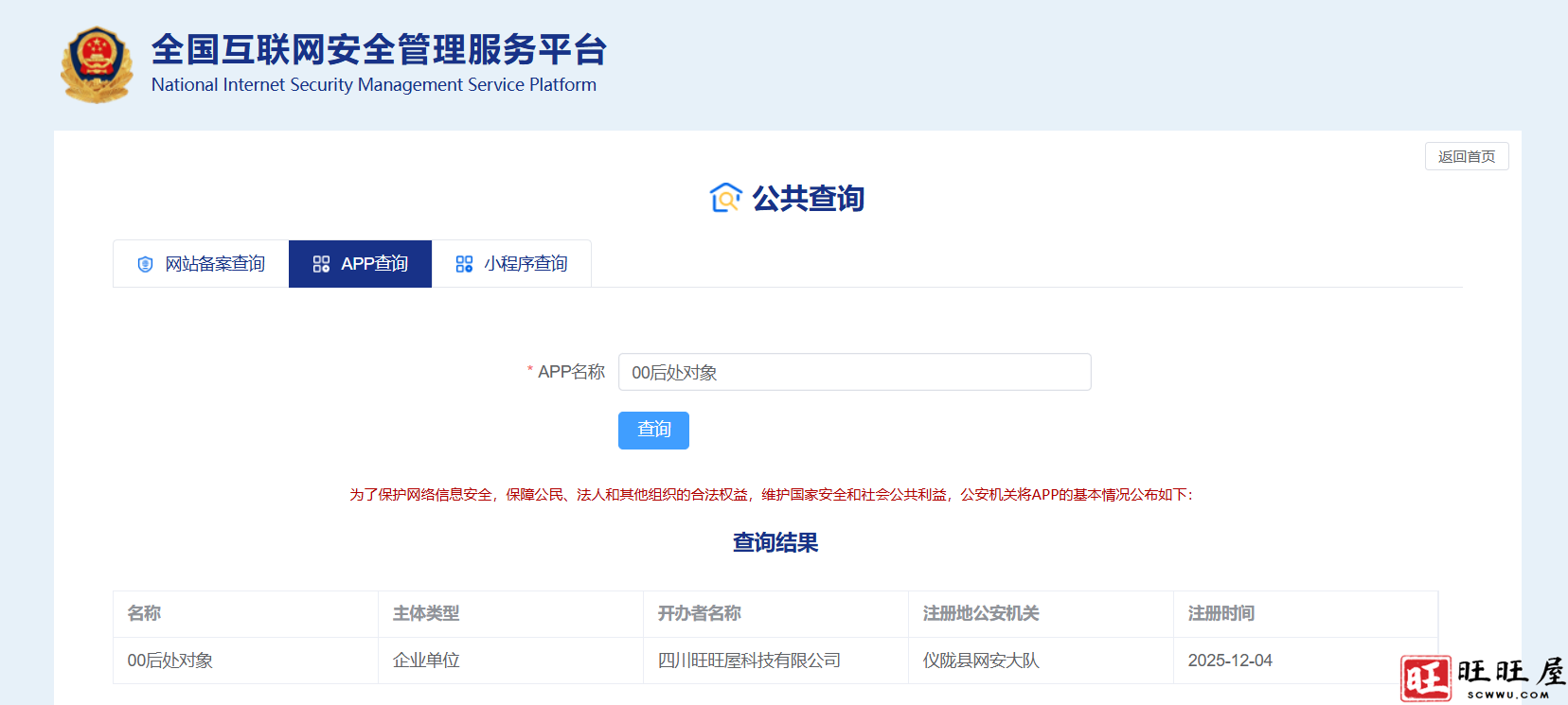The height and width of the screenshot is (705, 1568).
Task: Open the 小程序查询 tab
Action: [511, 264]
